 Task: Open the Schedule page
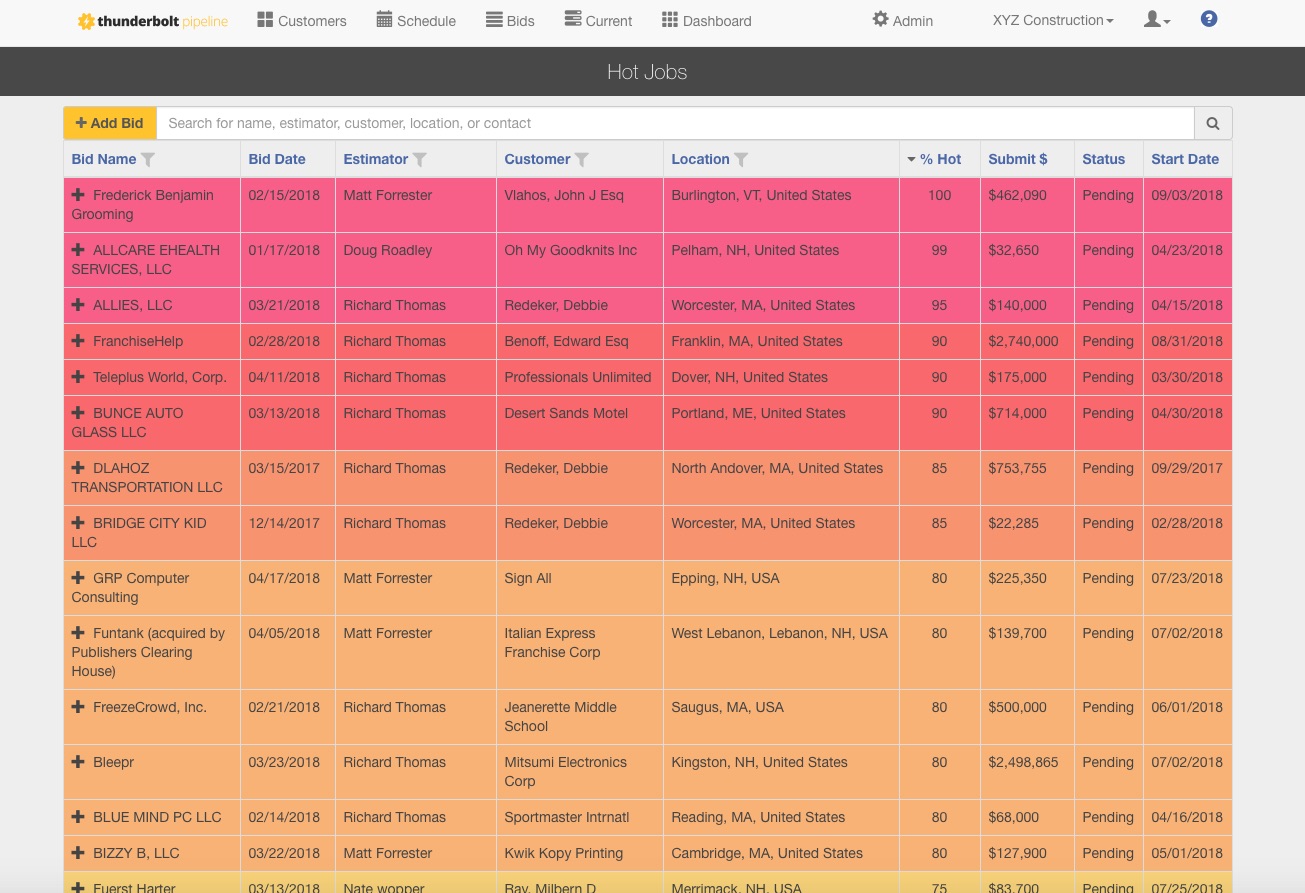click(416, 20)
